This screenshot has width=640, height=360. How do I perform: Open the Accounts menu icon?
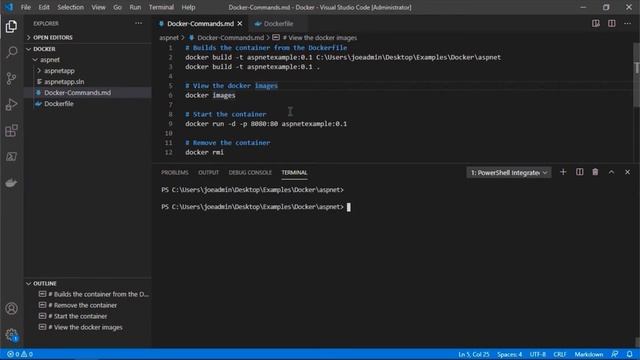click(11, 309)
